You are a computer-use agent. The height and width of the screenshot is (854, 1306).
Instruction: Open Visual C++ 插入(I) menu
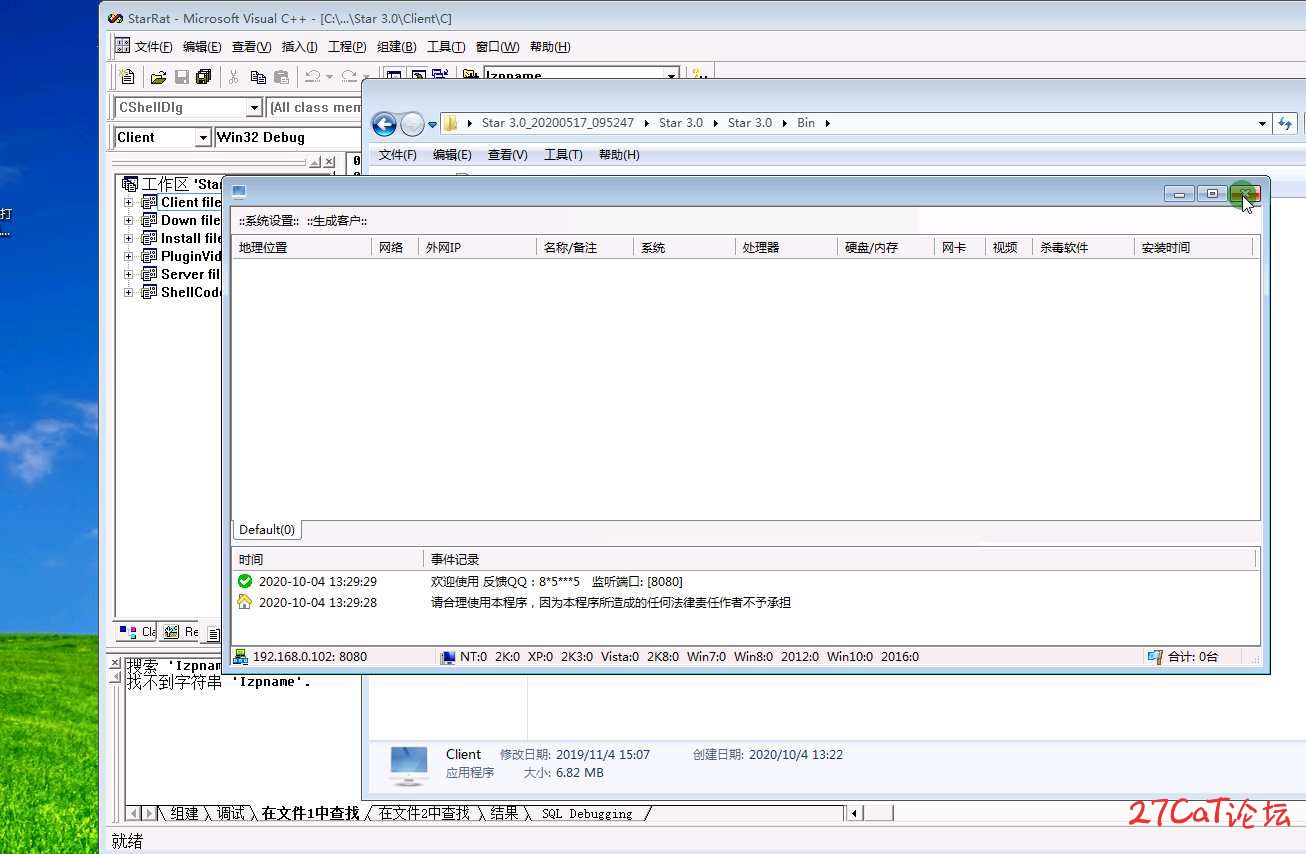299,47
